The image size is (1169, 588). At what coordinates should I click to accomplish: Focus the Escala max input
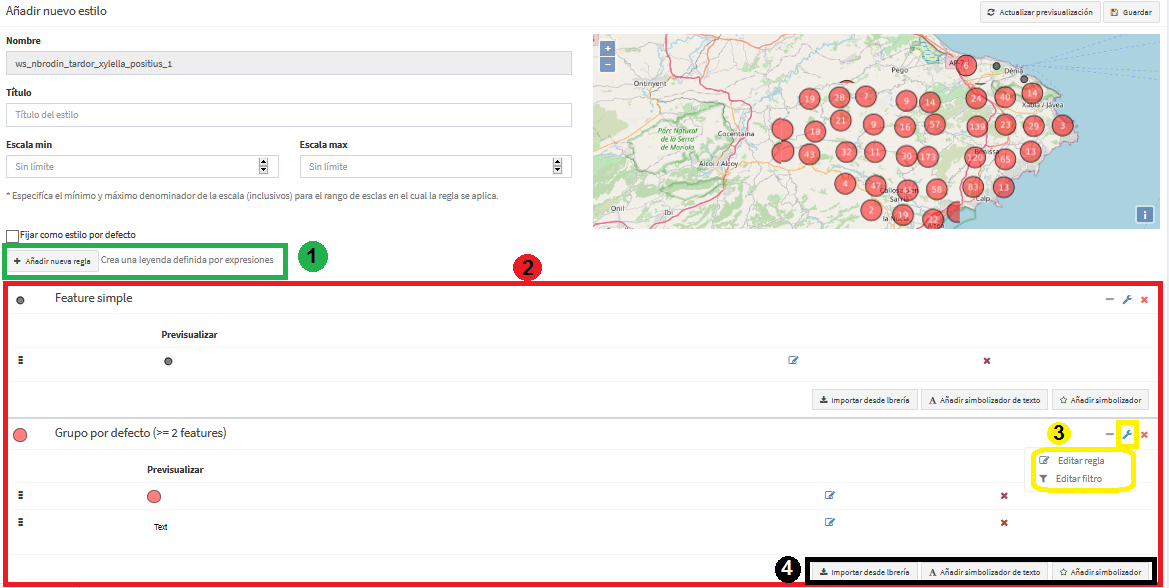(x=435, y=166)
